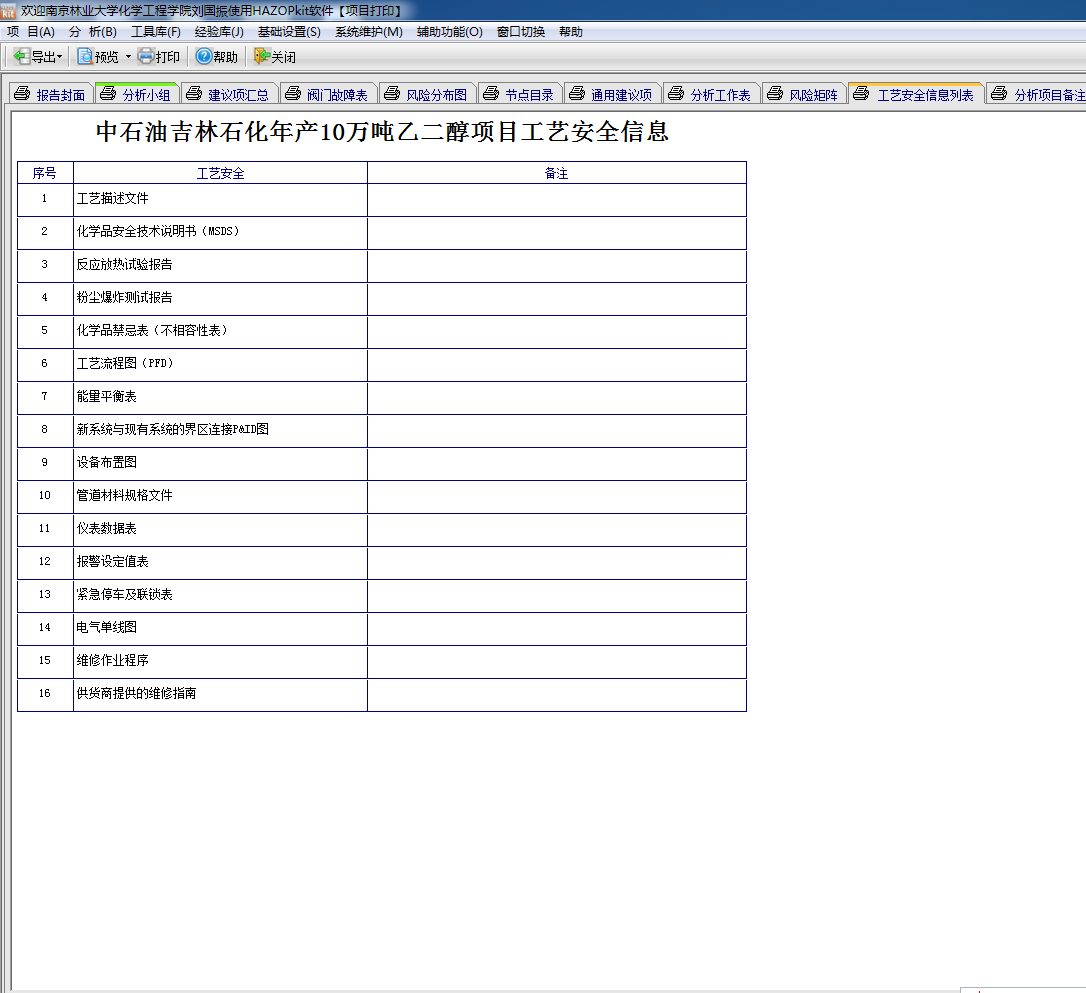Click the HAZOPkit app icon in title bar

(x=8, y=10)
